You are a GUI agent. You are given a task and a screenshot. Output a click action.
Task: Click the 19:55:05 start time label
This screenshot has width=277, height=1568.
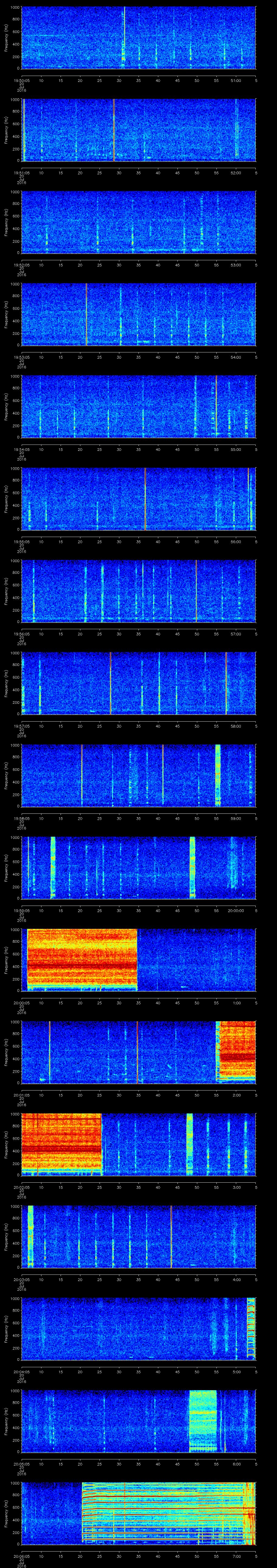point(21,542)
